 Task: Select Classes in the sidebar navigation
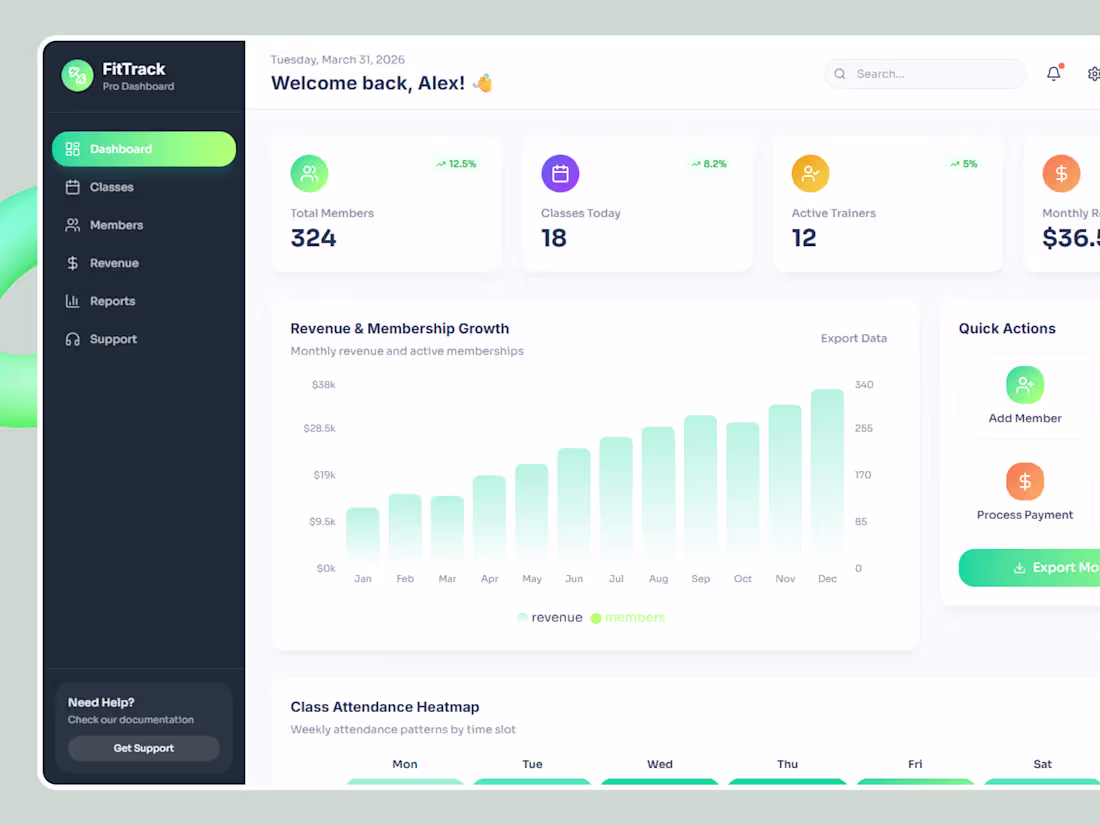pyautogui.click(x=111, y=187)
